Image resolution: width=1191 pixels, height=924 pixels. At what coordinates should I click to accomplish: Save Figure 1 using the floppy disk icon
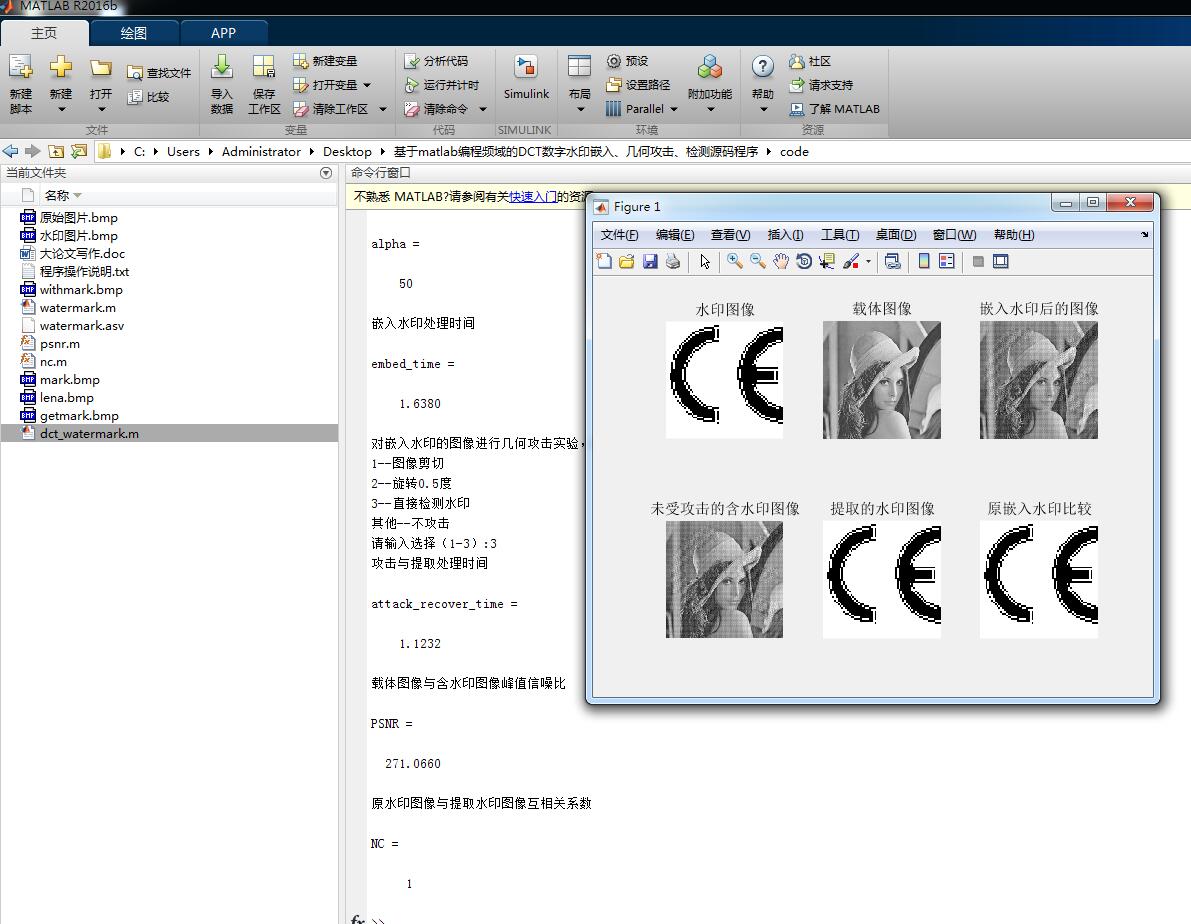[x=650, y=261]
